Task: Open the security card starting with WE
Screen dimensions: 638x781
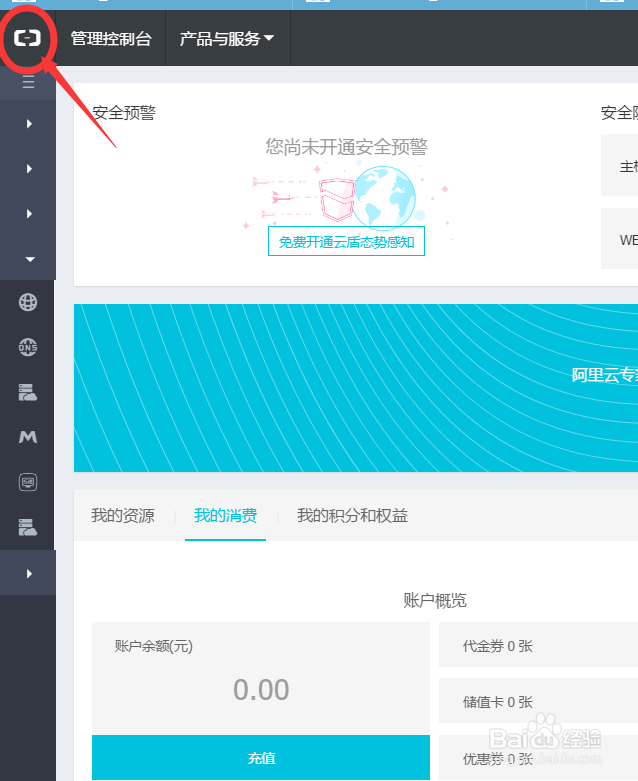Action: [x=620, y=239]
